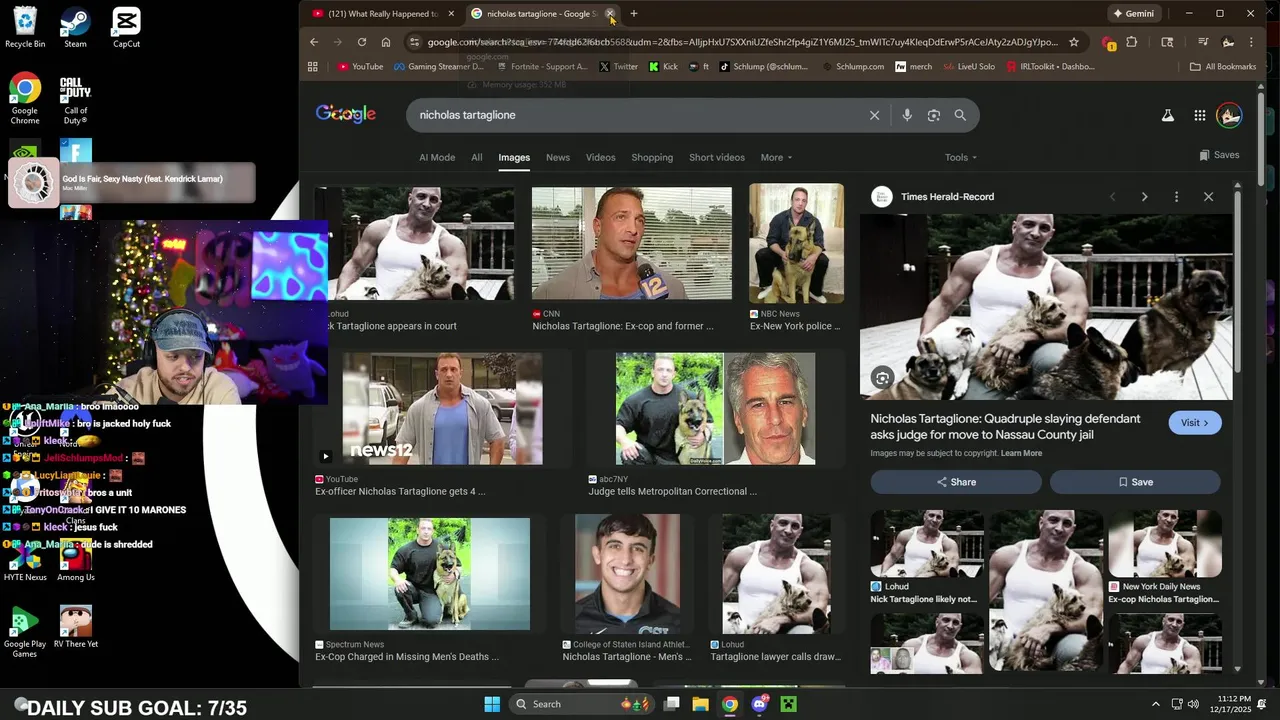Image resolution: width=1280 pixels, height=720 pixels.
Task: Expand the More search filters dropdown
Action: (776, 157)
